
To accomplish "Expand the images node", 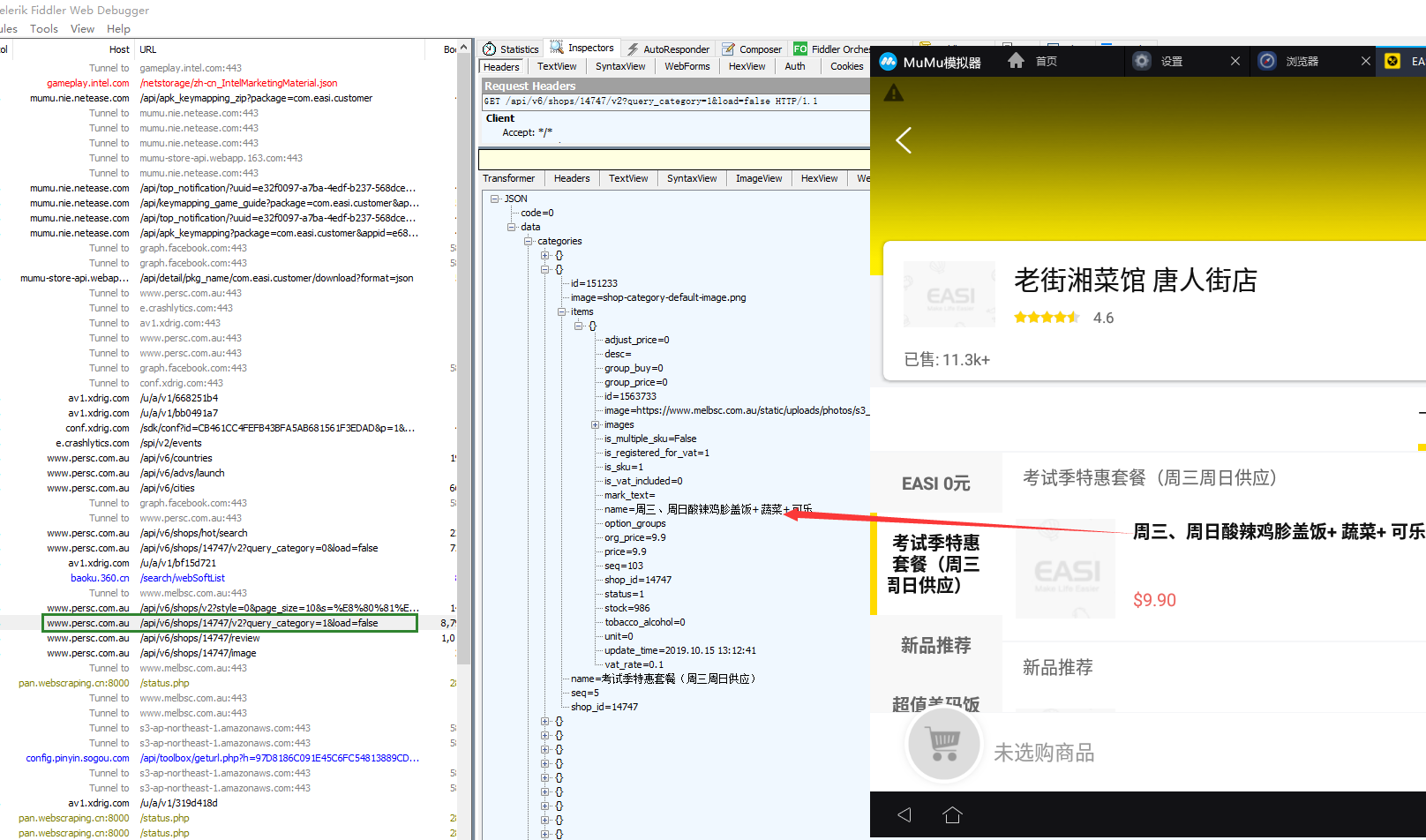I will click(x=596, y=424).
